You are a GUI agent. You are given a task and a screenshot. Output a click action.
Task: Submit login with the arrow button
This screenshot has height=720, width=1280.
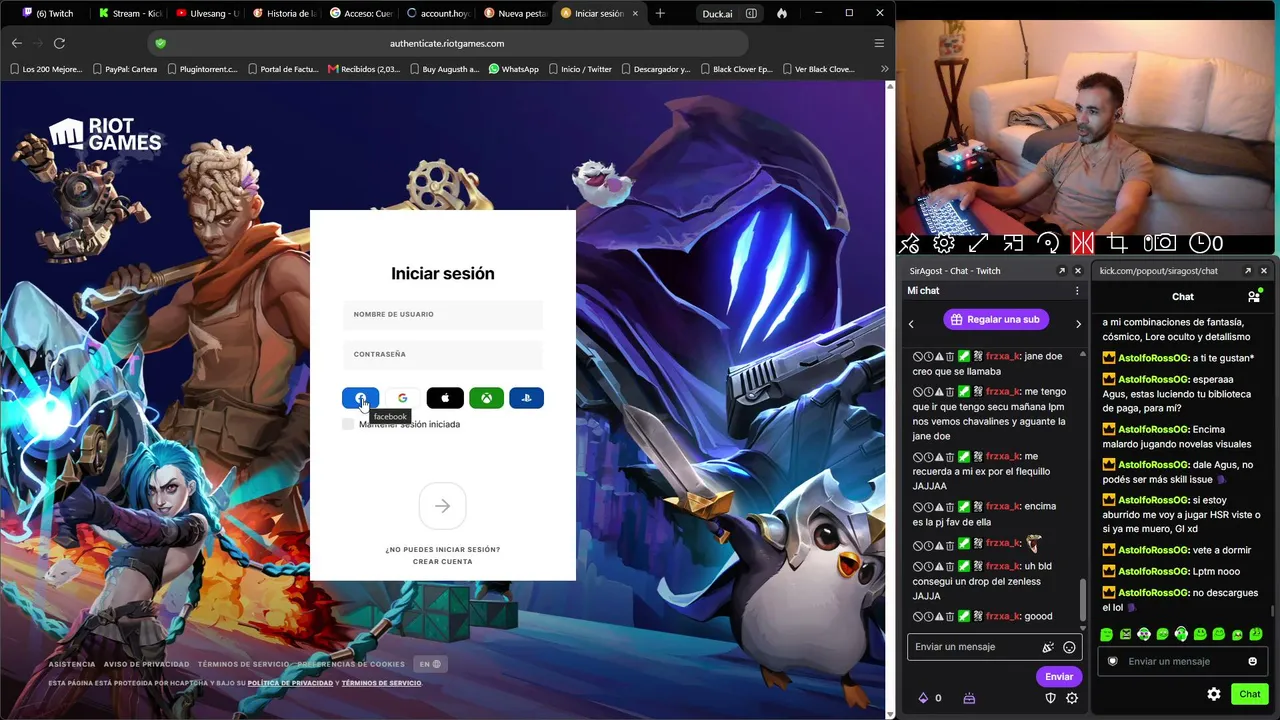click(x=443, y=506)
